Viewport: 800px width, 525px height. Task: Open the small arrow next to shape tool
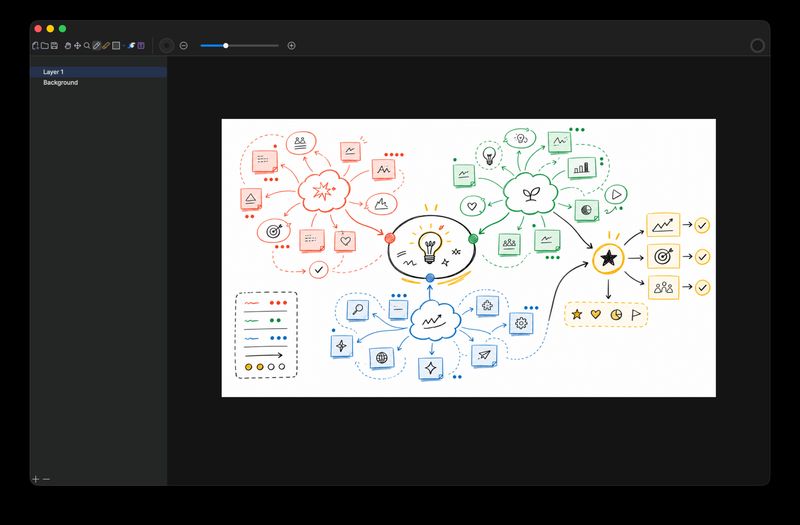click(x=124, y=45)
